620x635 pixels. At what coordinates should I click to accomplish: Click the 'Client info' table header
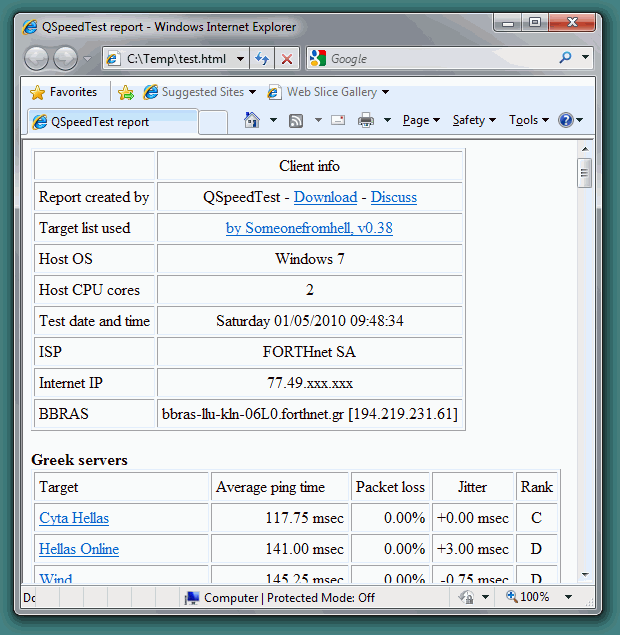[x=309, y=166]
